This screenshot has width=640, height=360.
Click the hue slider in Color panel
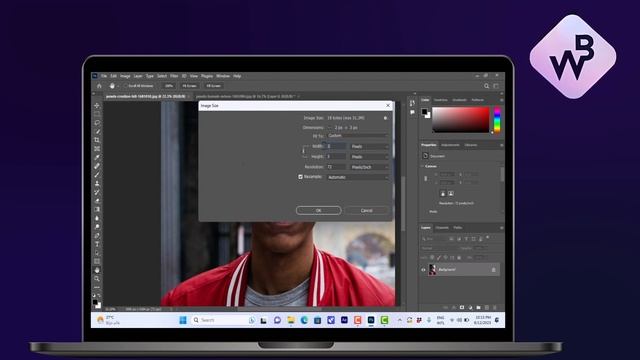coord(497,120)
